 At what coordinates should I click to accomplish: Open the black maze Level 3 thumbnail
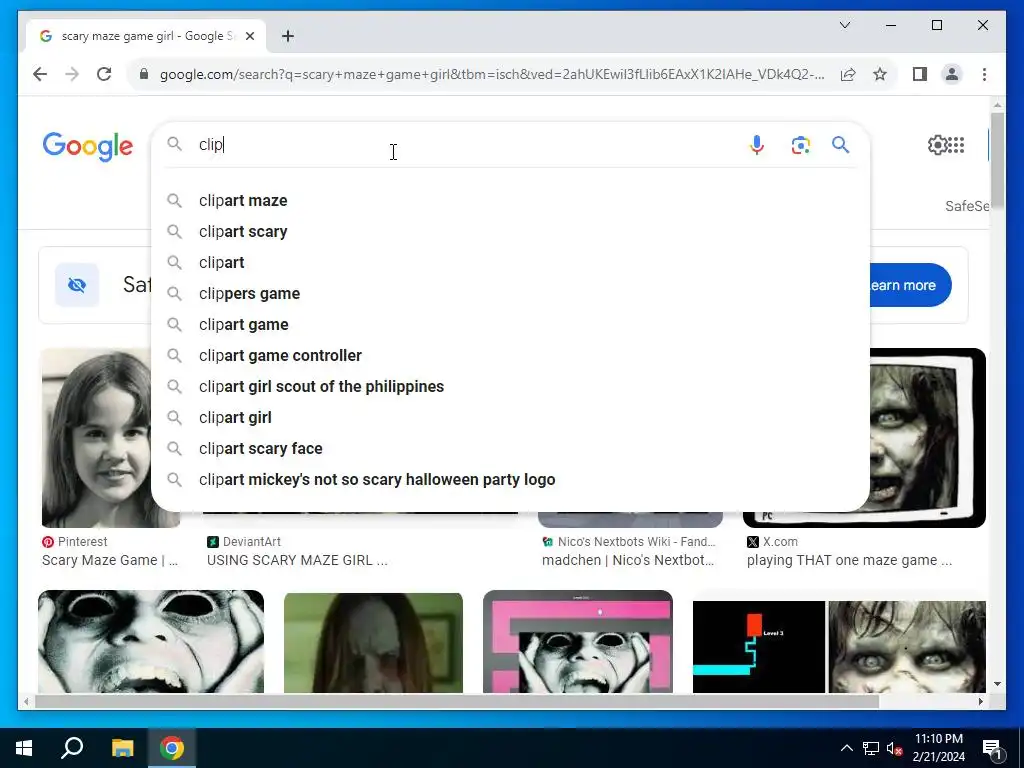point(759,647)
